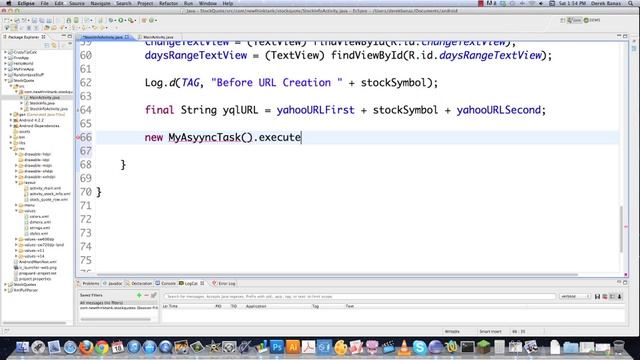Click the Save toolbar icon
The width and height of the screenshot is (640, 360).
tap(34, 20)
